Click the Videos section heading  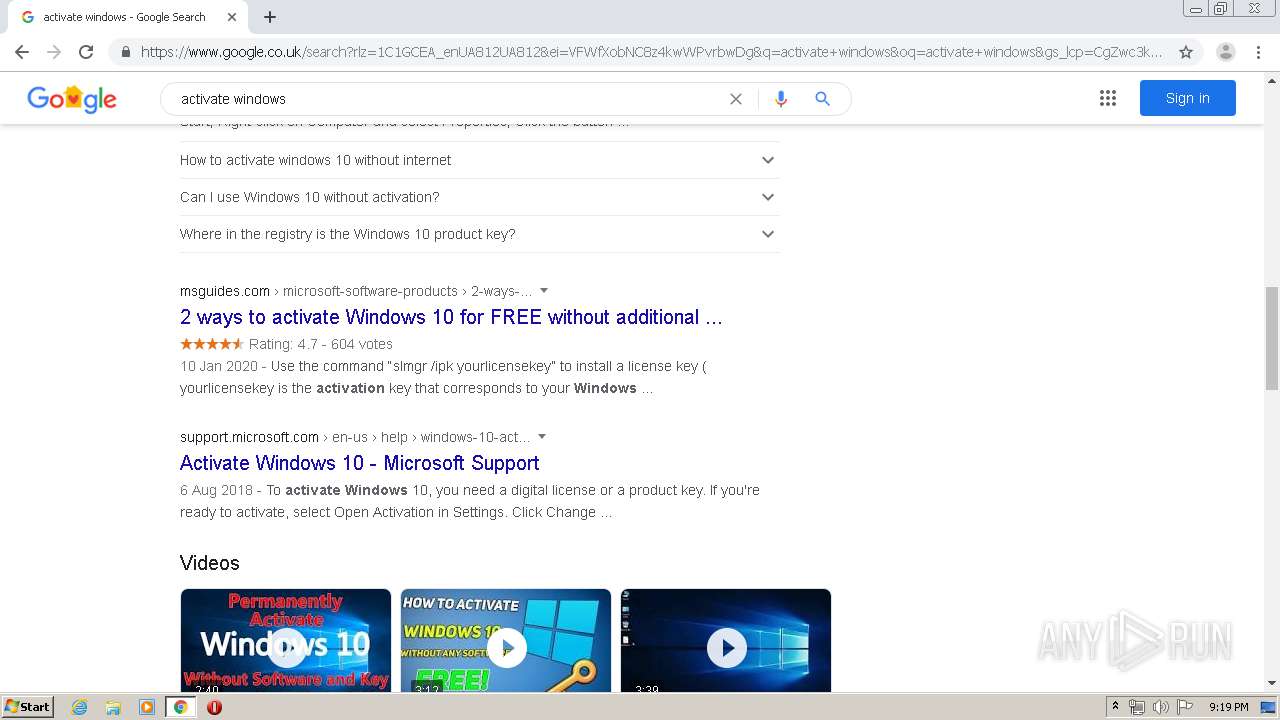tap(210, 563)
